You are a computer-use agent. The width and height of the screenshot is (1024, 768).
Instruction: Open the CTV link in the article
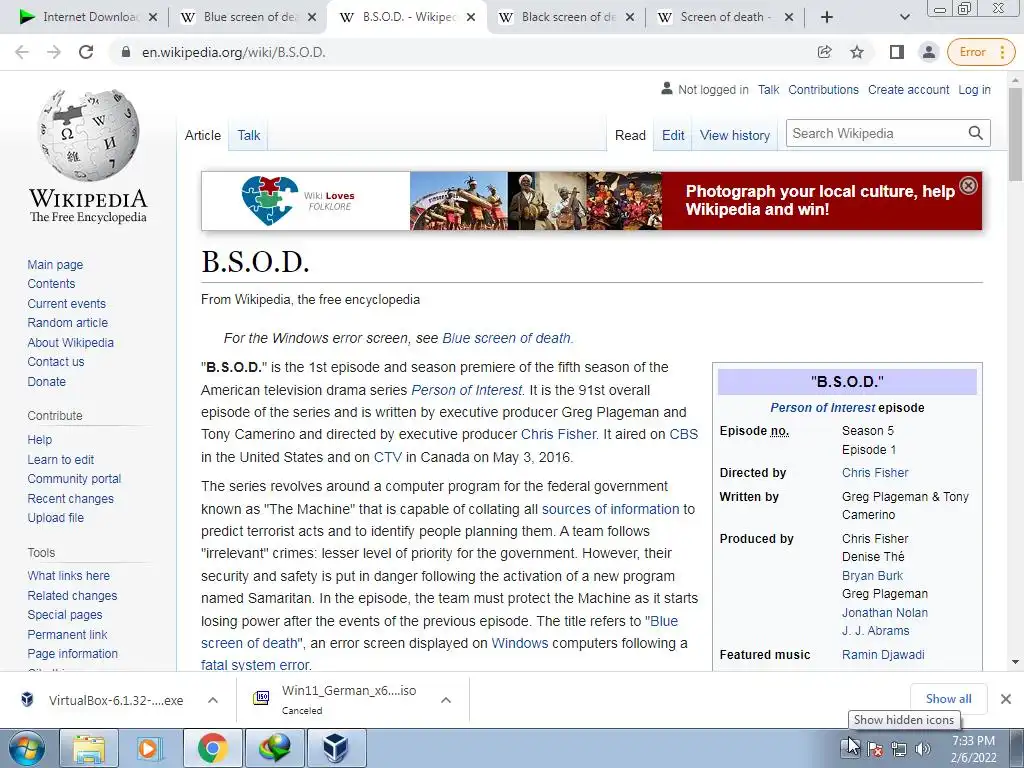(387, 457)
